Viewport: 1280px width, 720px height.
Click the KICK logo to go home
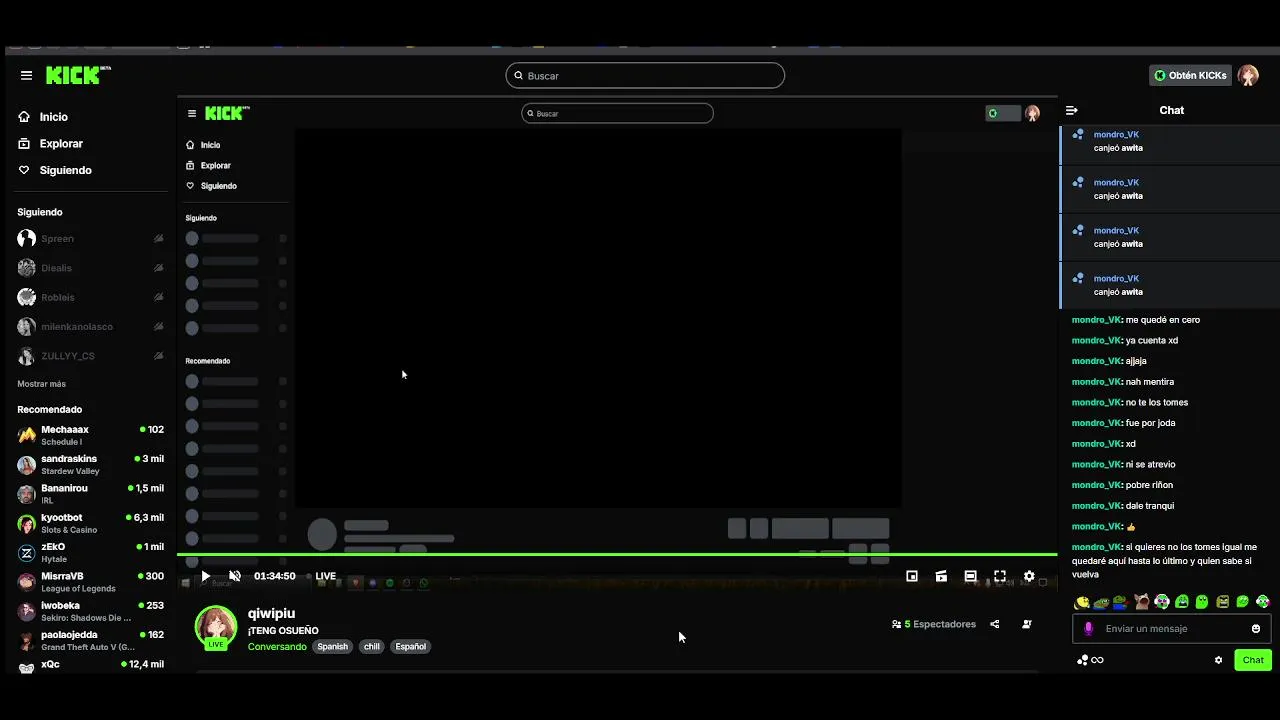pos(78,75)
